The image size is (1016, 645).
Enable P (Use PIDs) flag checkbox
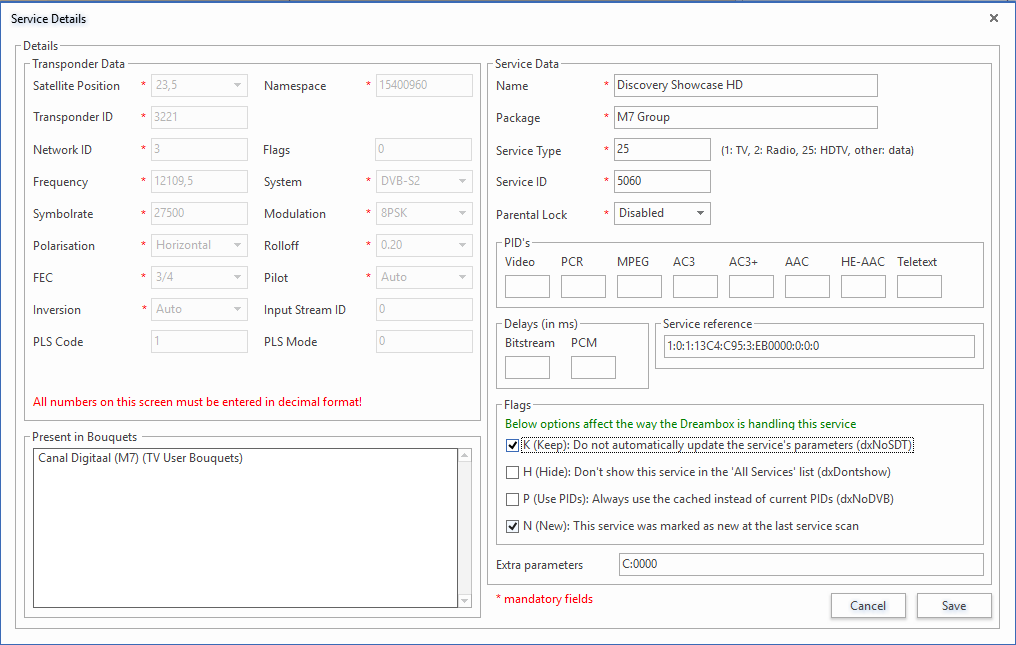(x=513, y=499)
